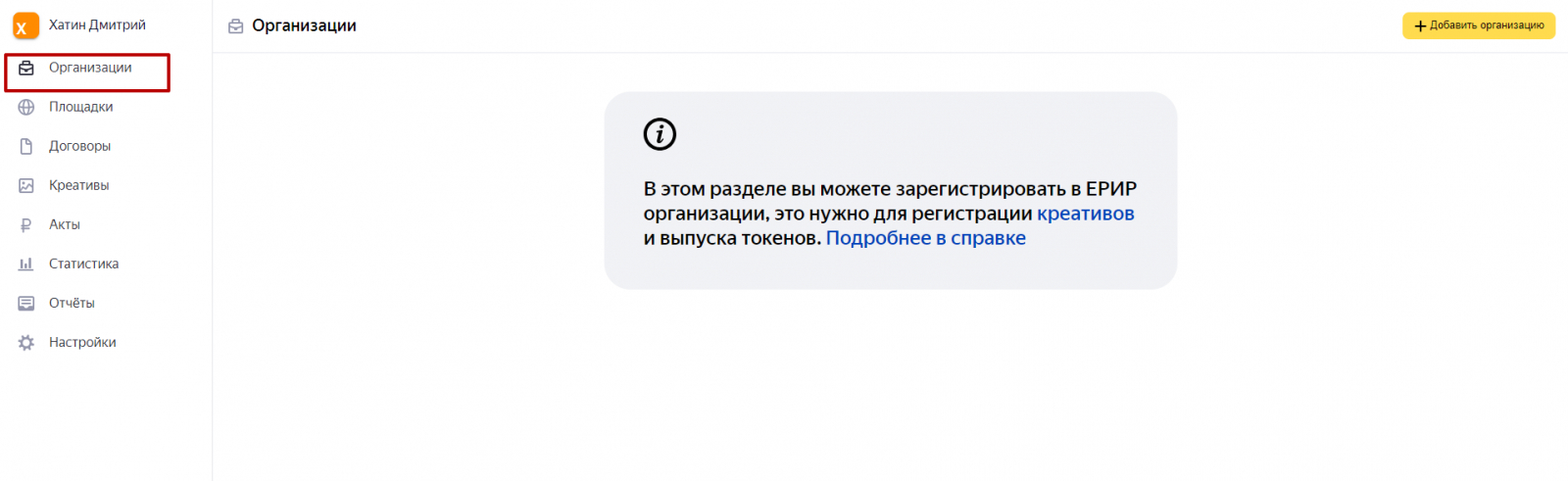Open the Статистика menu item
The image size is (1568, 481).
[83, 264]
